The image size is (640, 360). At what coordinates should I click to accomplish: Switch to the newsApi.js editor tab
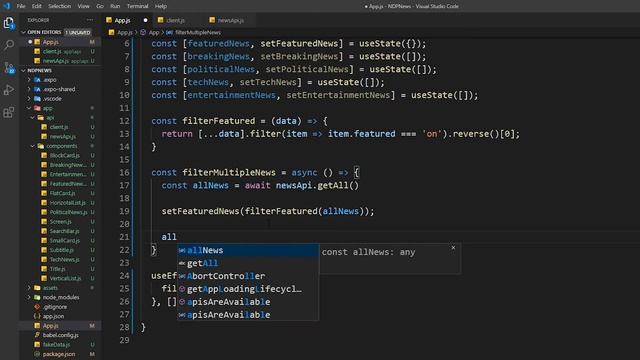[231, 20]
